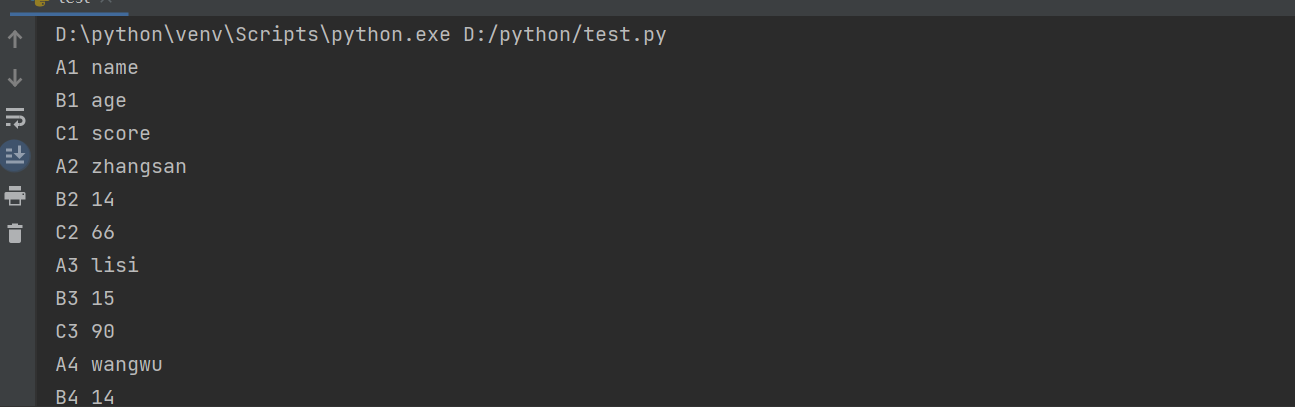Image resolution: width=1295 pixels, height=407 pixels.
Task: Click the Up the Stack Trace arrow
Action: click(x=15, y=40)
